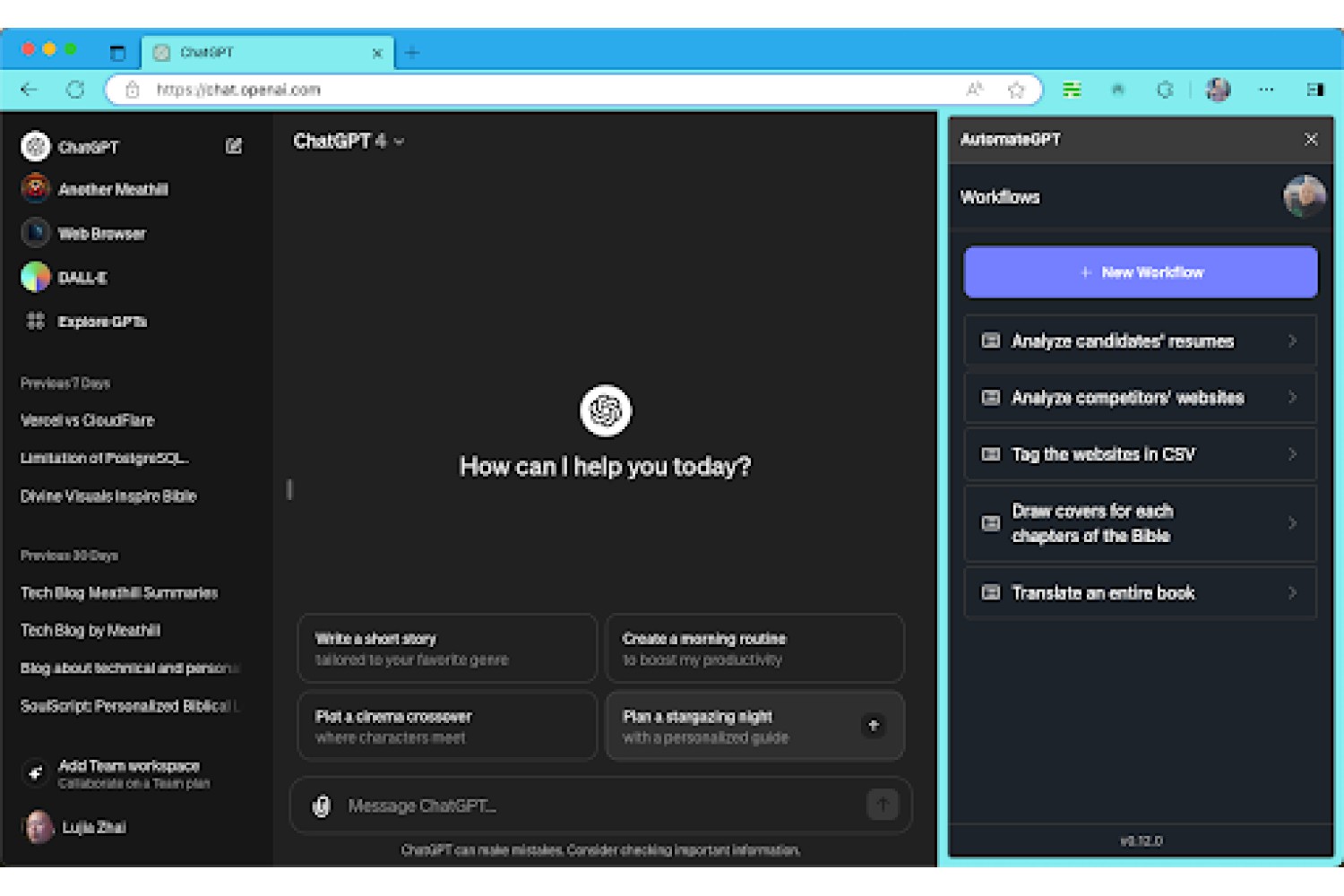This screenshot has height=896, width=1344.
Task: Expand Draw covers for Bible chapters workflow
Action: click(1140, 523)
